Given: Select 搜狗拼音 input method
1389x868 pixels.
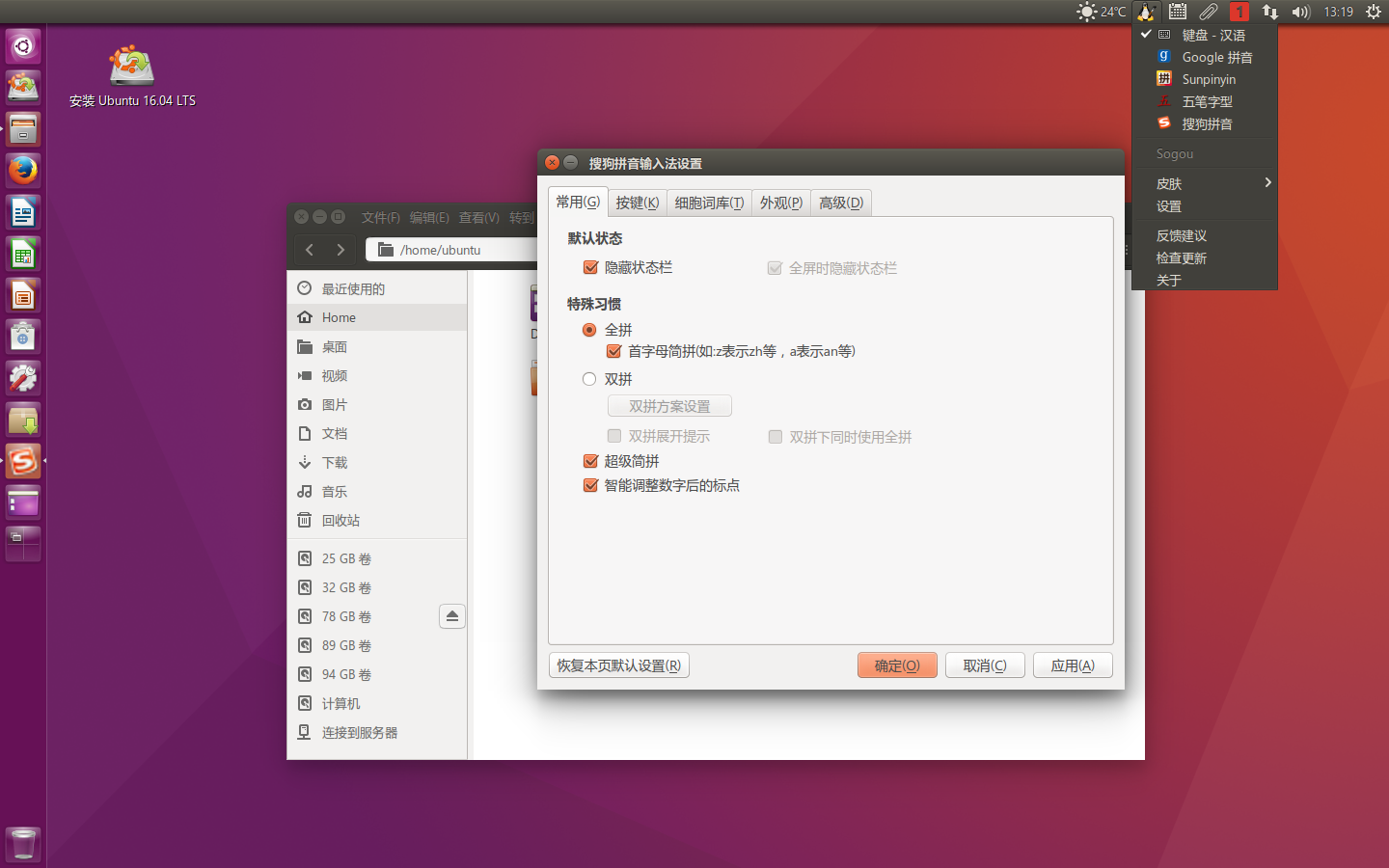Looking at the screenshot, I should (1205, 123).
